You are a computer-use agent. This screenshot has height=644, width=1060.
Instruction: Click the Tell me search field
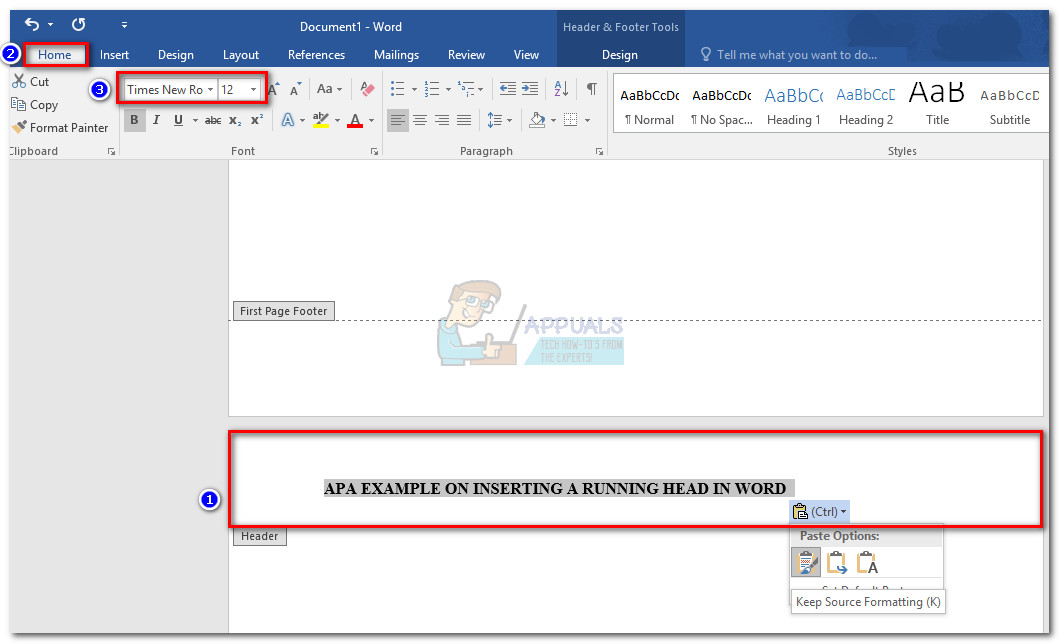pyautogui.click(x=796, y=55)
